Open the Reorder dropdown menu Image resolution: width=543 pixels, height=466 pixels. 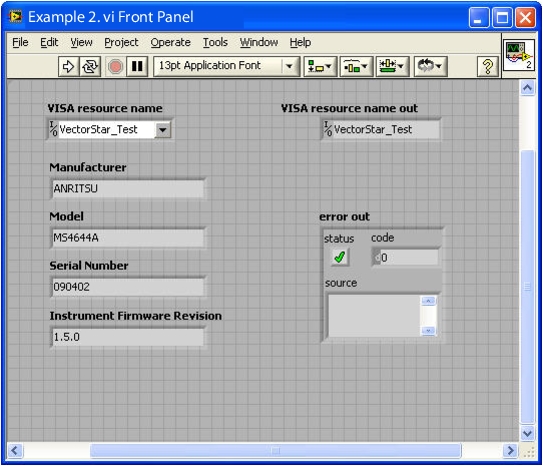[x=430, y=66]
